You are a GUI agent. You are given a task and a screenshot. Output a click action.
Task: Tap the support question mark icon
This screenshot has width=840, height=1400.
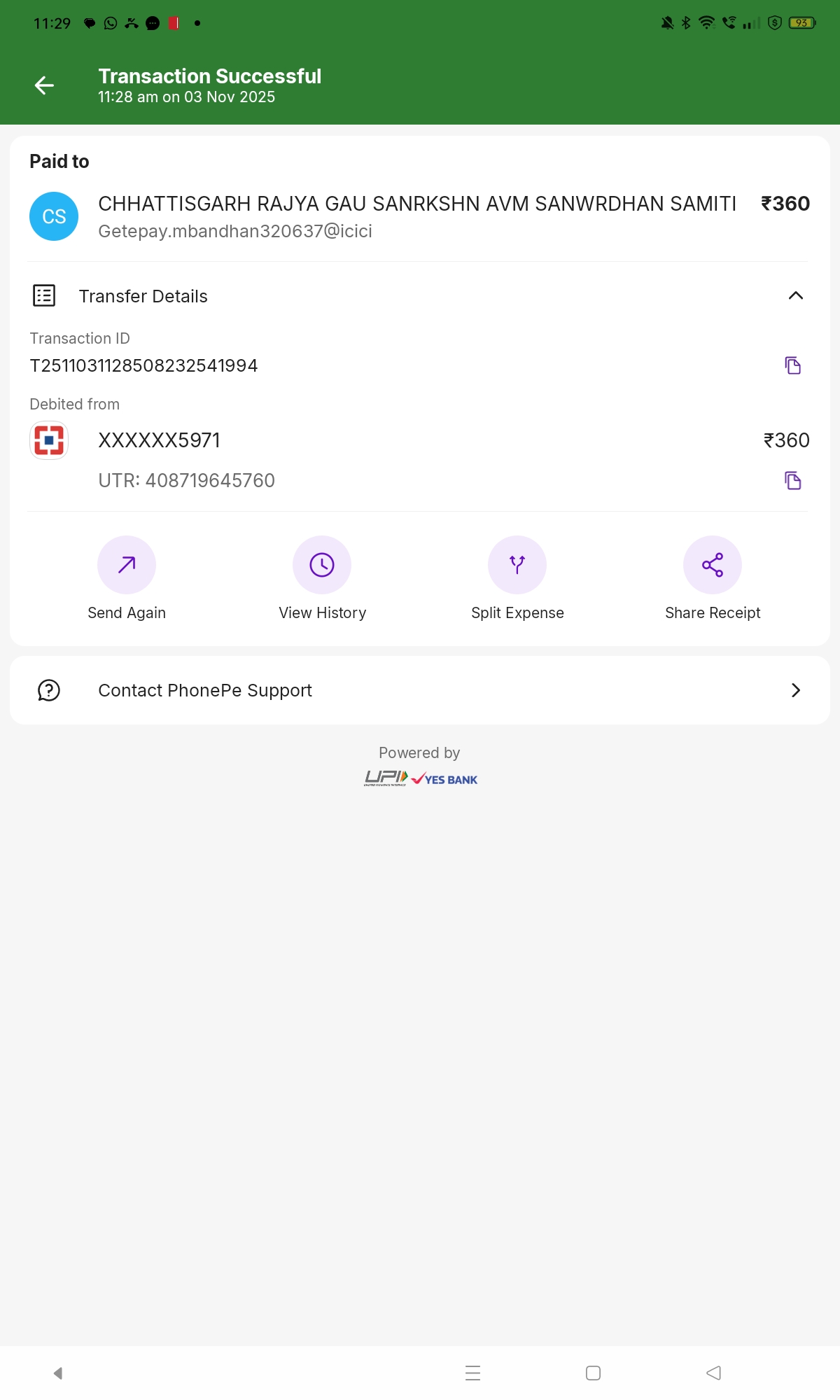coord(49,690)
